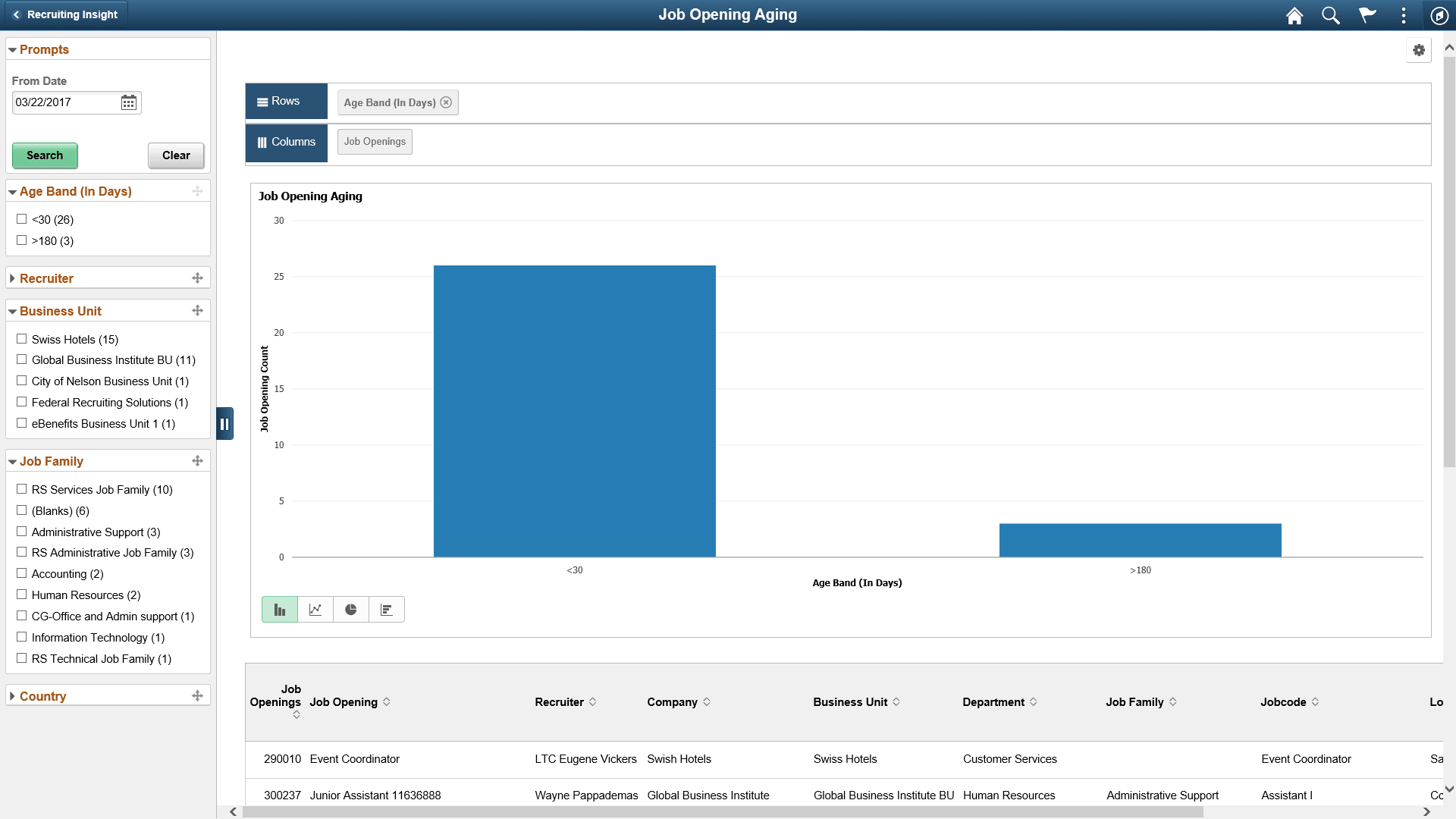The height and width of the screenshot is (819, 1456).
Task: Tick the <30 (26) age band checkbox
Action: (x=22, y=219)
